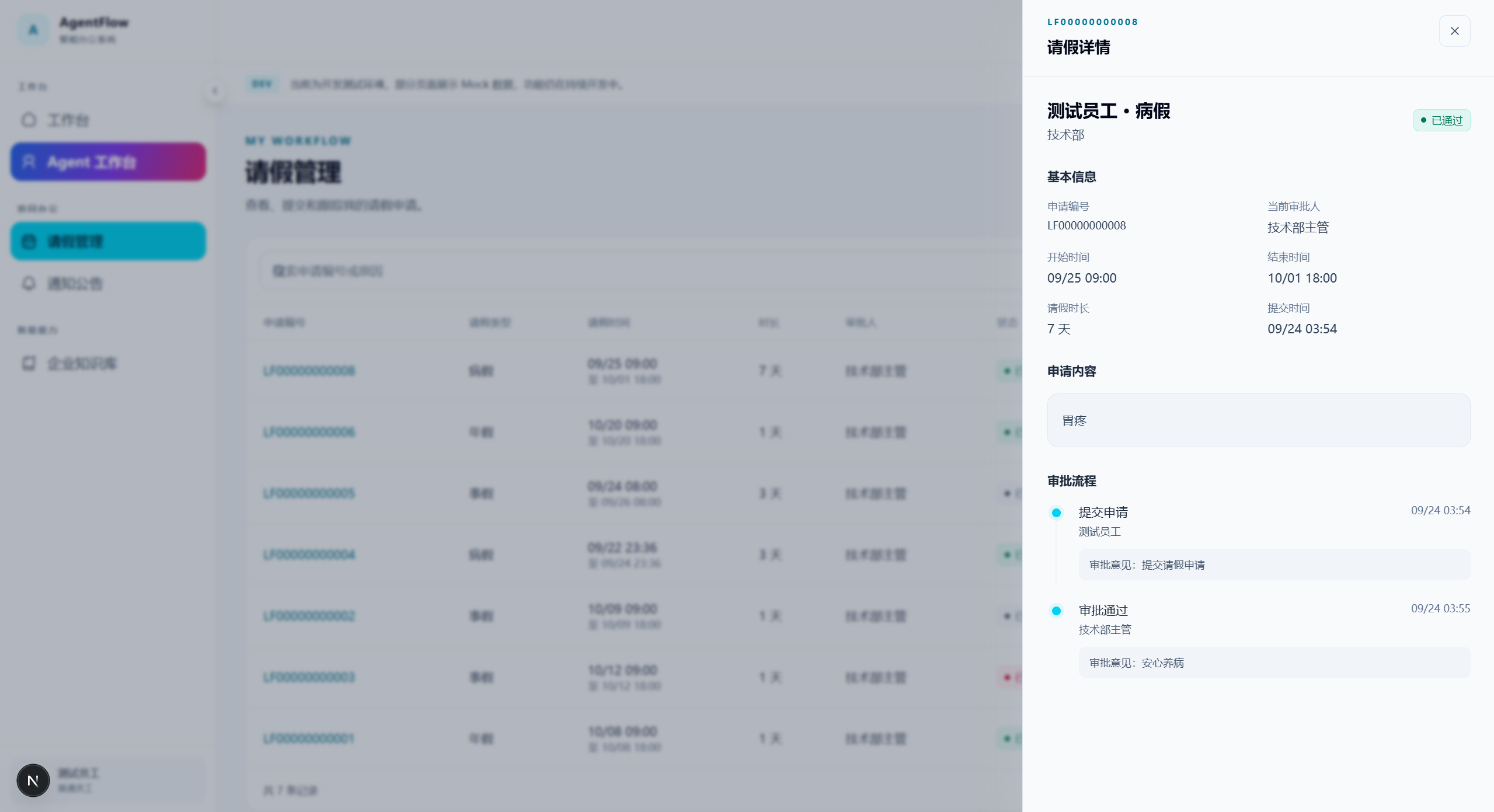1494x812 pixels.
Task: Click the Agent 工作台 robot icon
Action: 29,162
